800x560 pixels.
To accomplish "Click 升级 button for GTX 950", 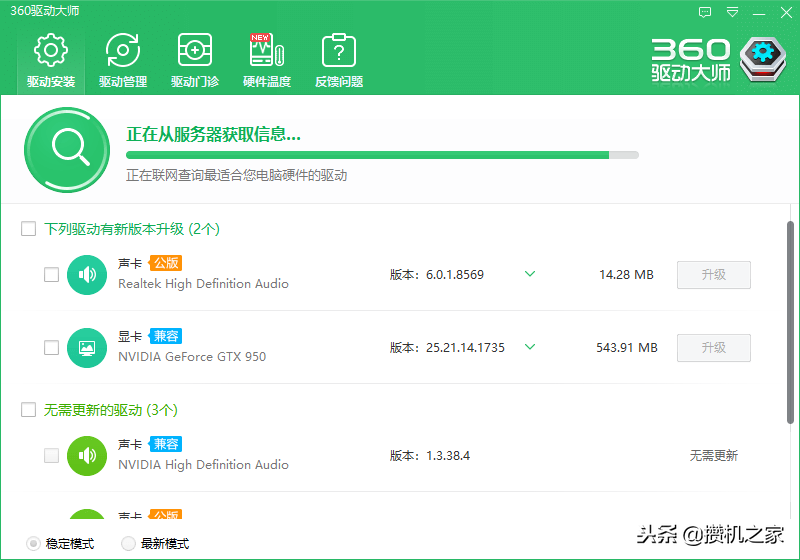I will (714, 348).
